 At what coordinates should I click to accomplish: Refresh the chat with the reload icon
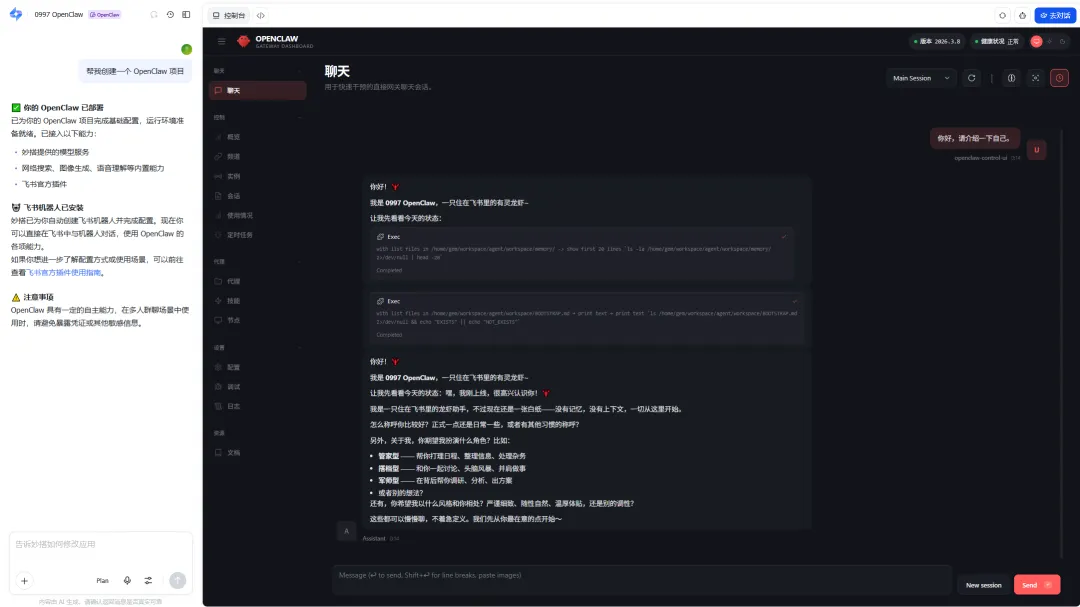pos(971,78)
